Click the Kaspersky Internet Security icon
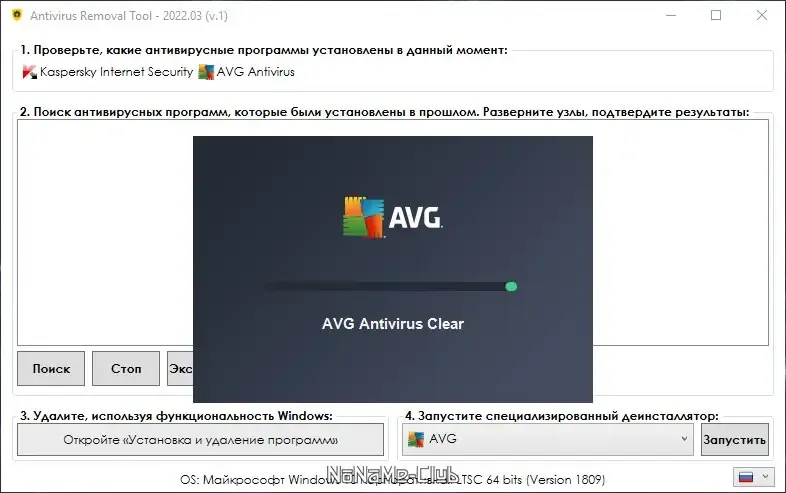The width and height of the screenshot is (786, 493). point(30,72)
